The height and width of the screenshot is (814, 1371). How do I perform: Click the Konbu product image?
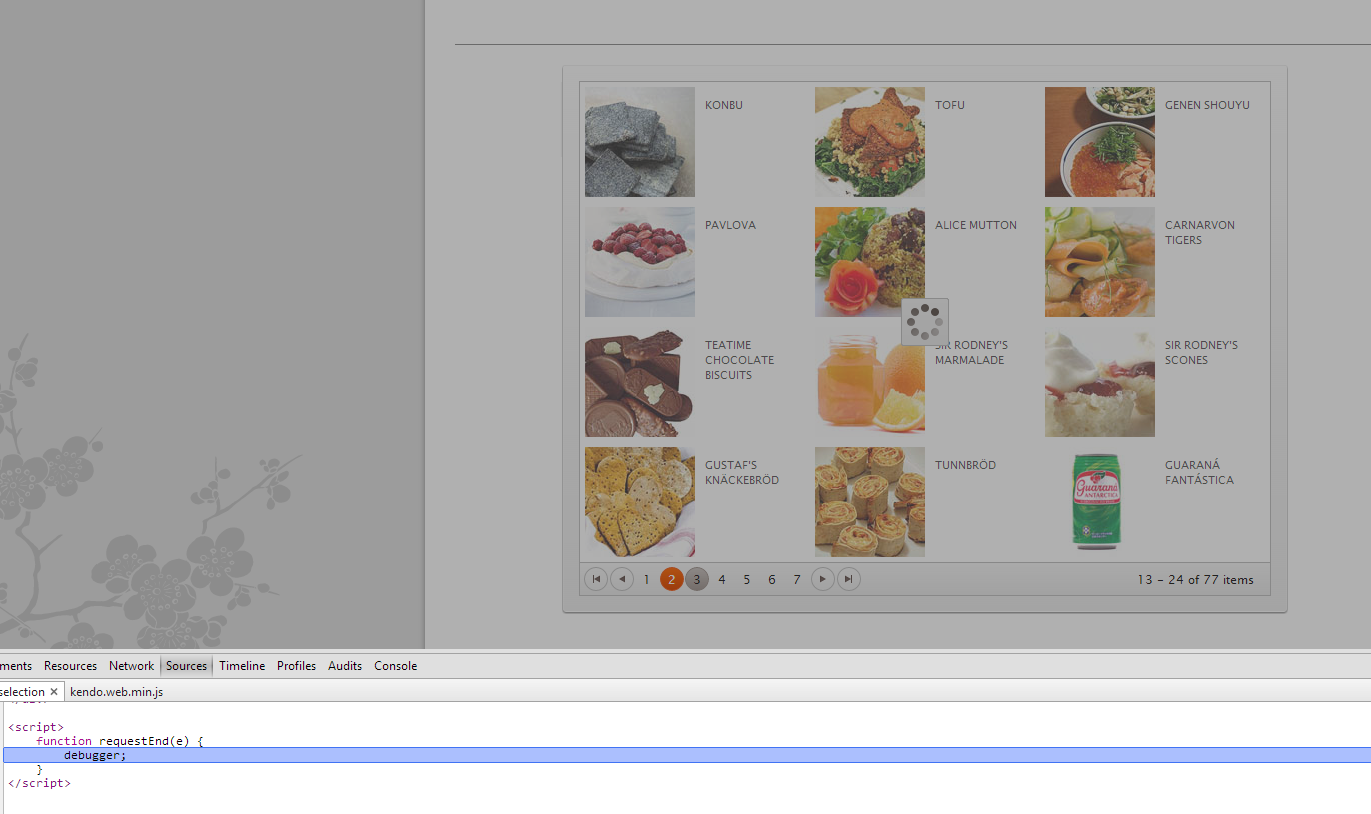640,142
